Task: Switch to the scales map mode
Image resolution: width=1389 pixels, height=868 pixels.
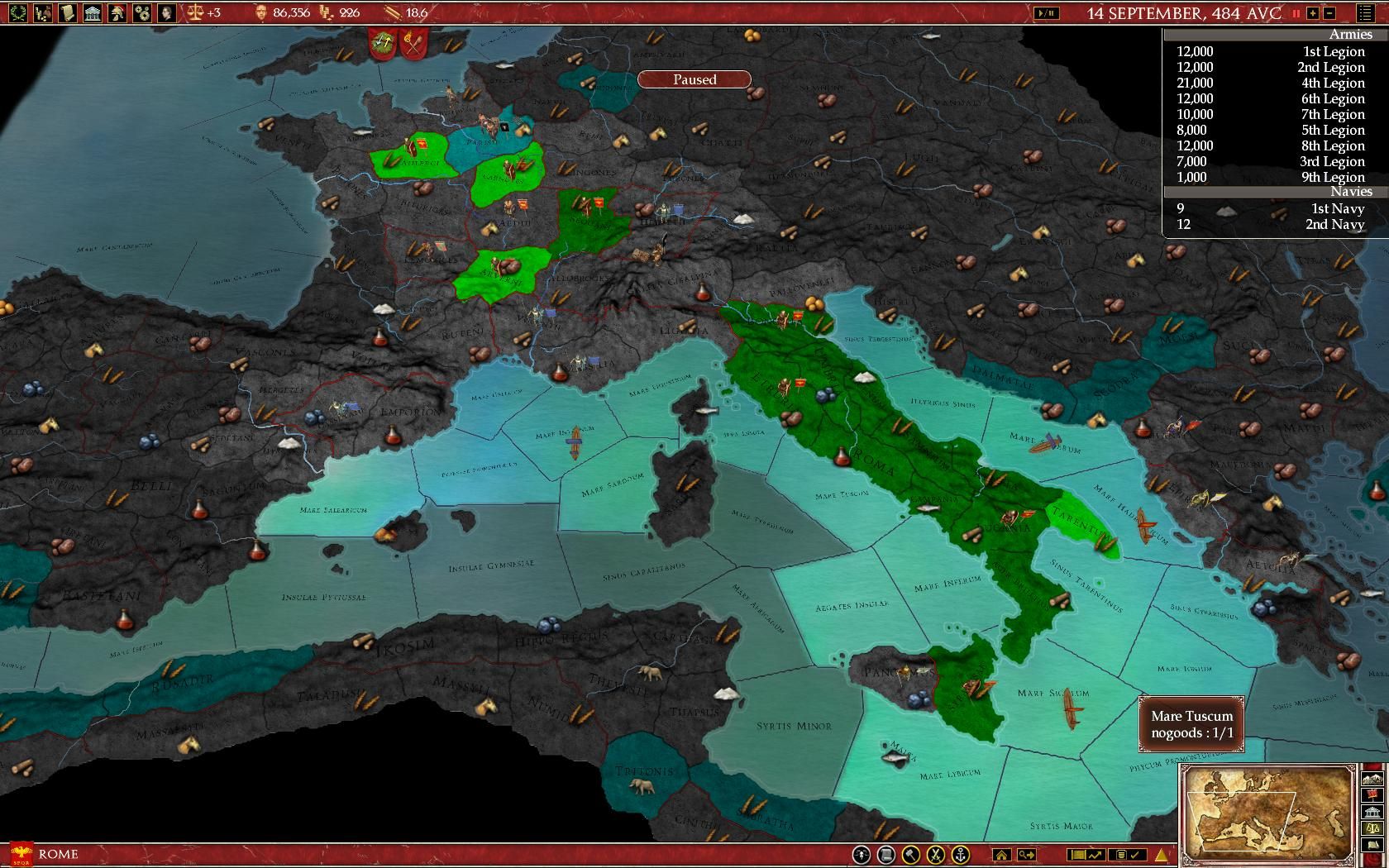Action: click(x=1372, y=827)
